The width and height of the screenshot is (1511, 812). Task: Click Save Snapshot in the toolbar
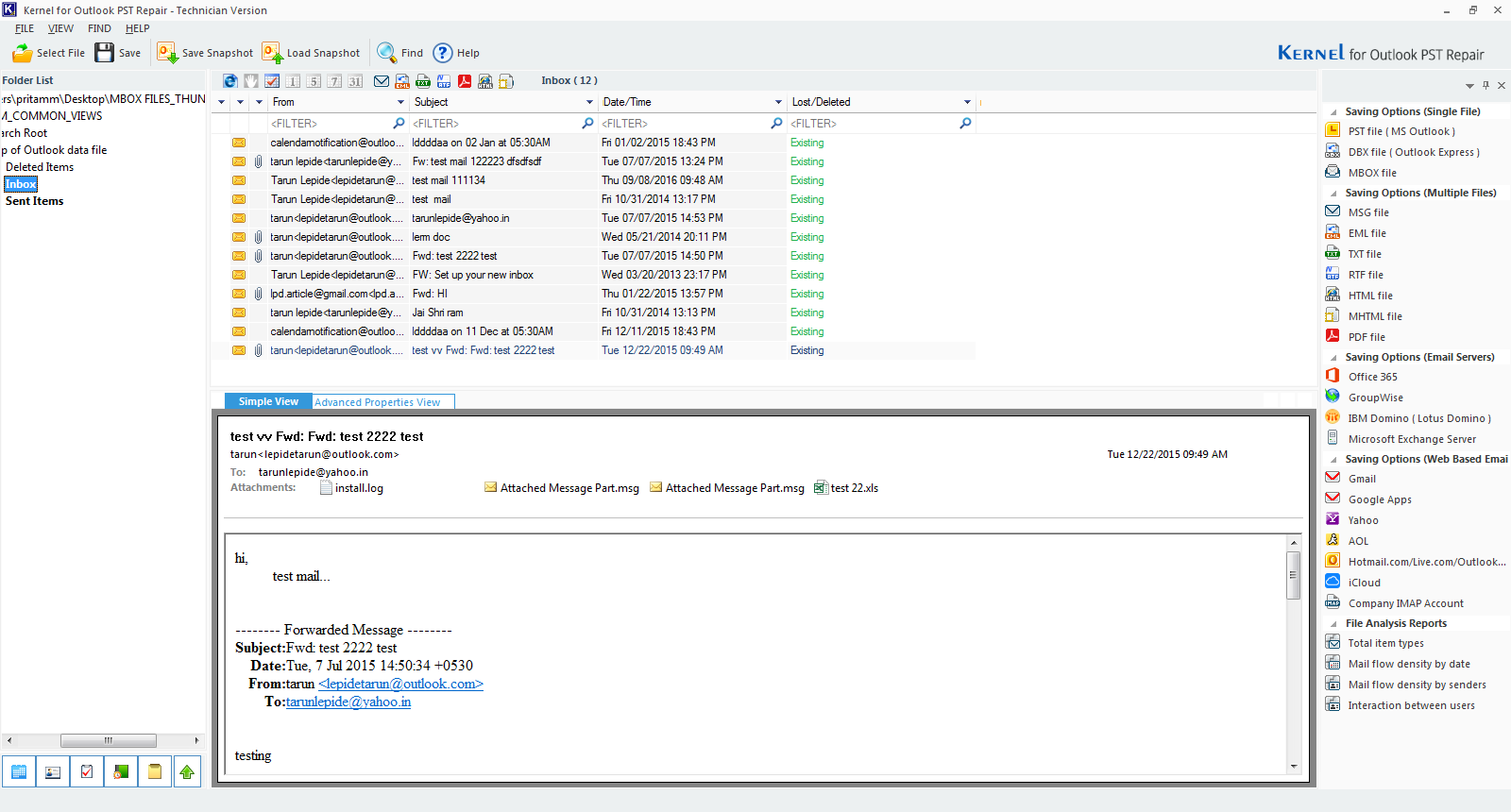coord(205,53)
